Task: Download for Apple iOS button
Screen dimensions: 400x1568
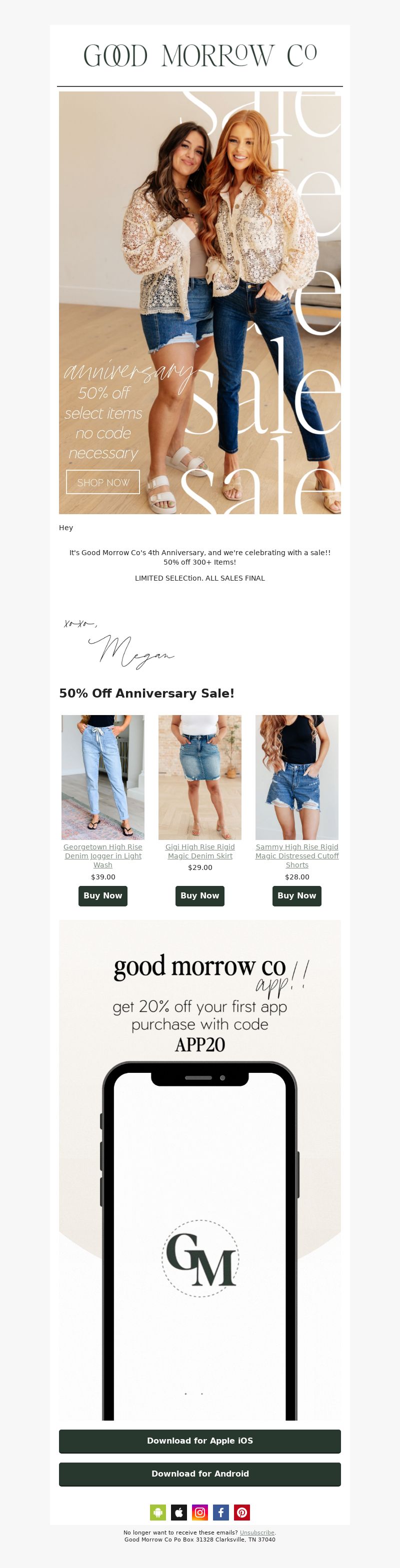Action: [199, 1441]
